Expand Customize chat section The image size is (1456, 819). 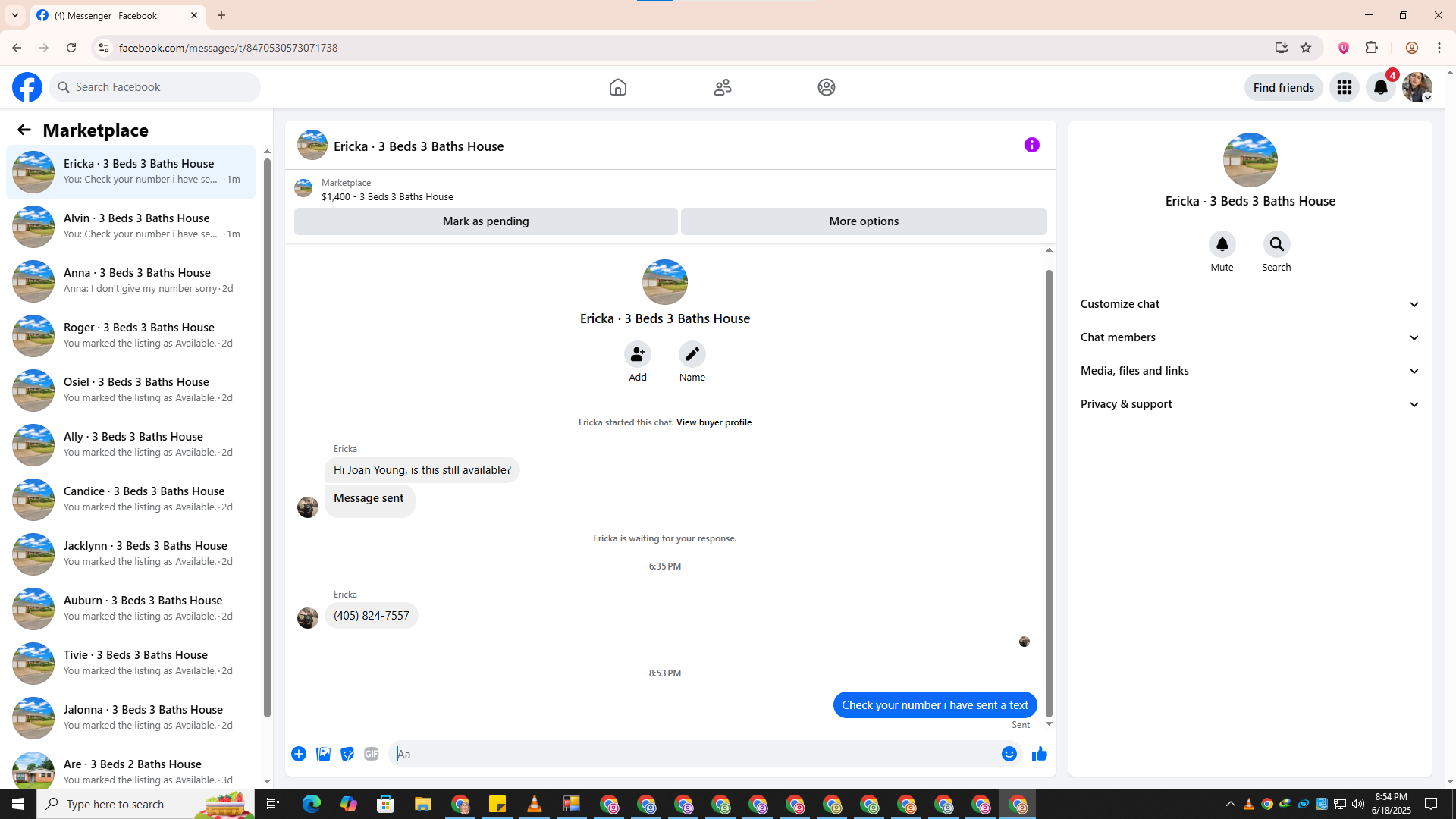pyautogui.click(x=1250, y=304)
